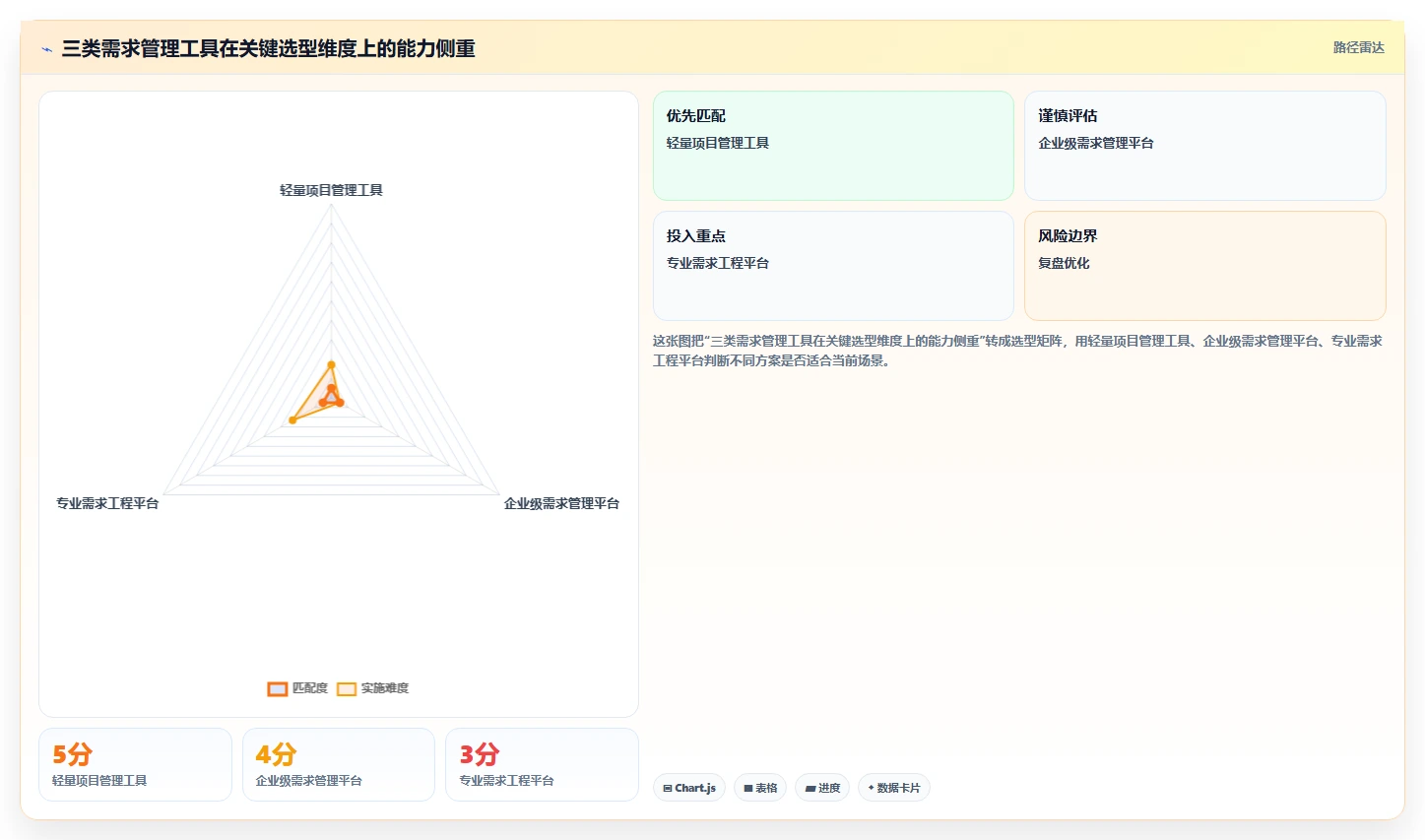Click the 复盘优化 text in 风险边界 card
Screen dimensions: 1425x840
(1064, 263)
